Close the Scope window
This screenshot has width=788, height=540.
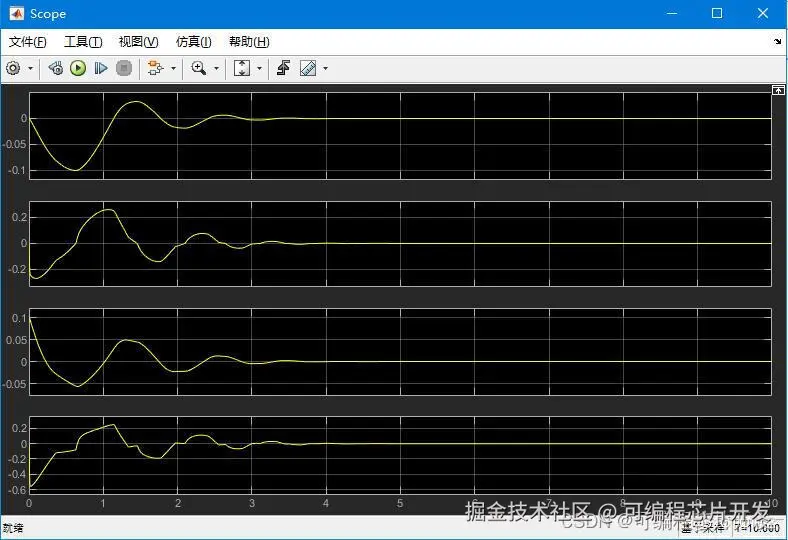[762, 14]
